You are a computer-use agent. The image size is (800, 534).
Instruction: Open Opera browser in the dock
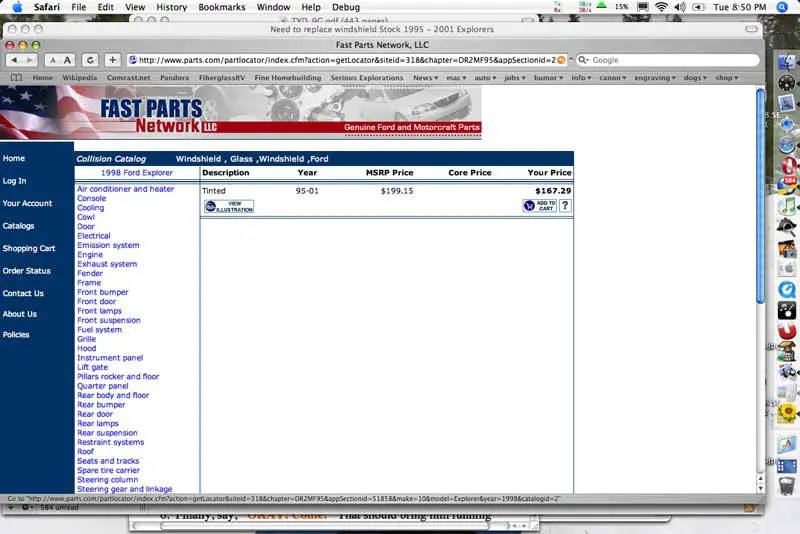click(x=787, y=165)
